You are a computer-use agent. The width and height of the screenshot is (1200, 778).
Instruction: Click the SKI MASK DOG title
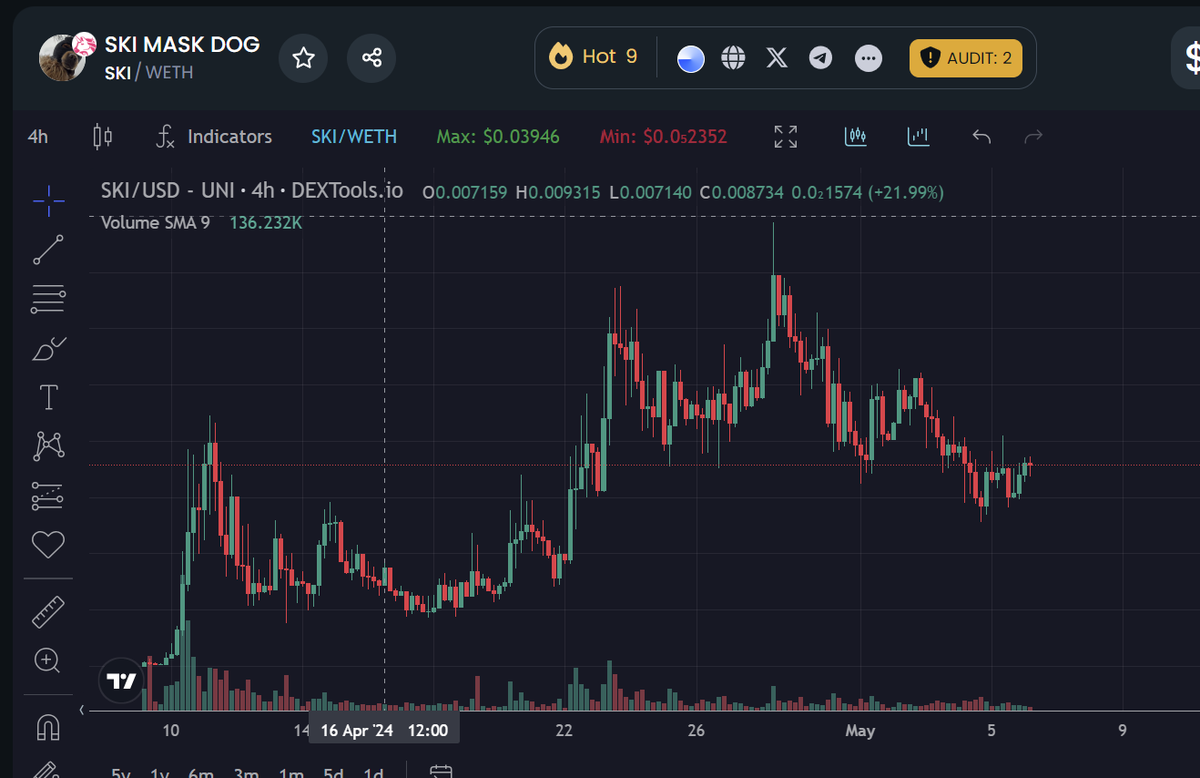pyautogui.click(x=182, y=44)
